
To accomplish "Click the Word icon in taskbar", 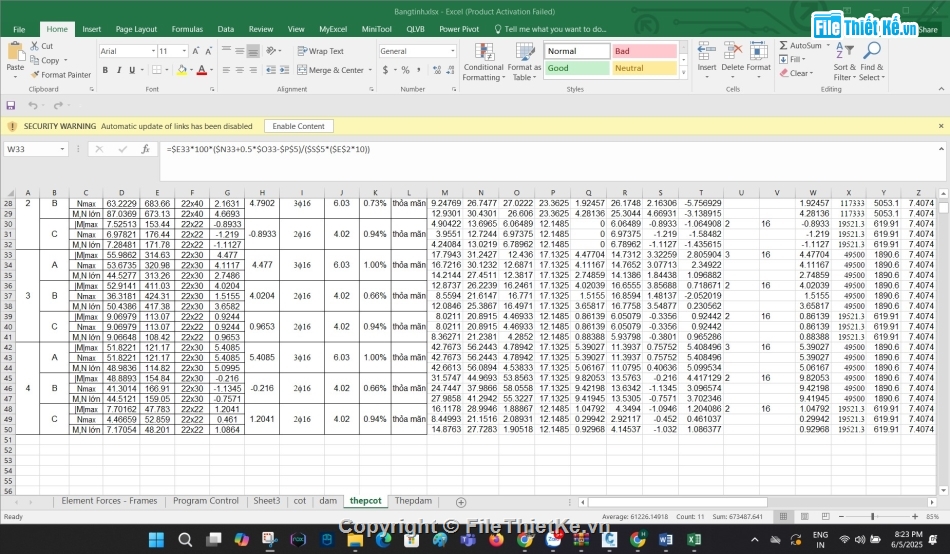I will (x=665, y=539).
